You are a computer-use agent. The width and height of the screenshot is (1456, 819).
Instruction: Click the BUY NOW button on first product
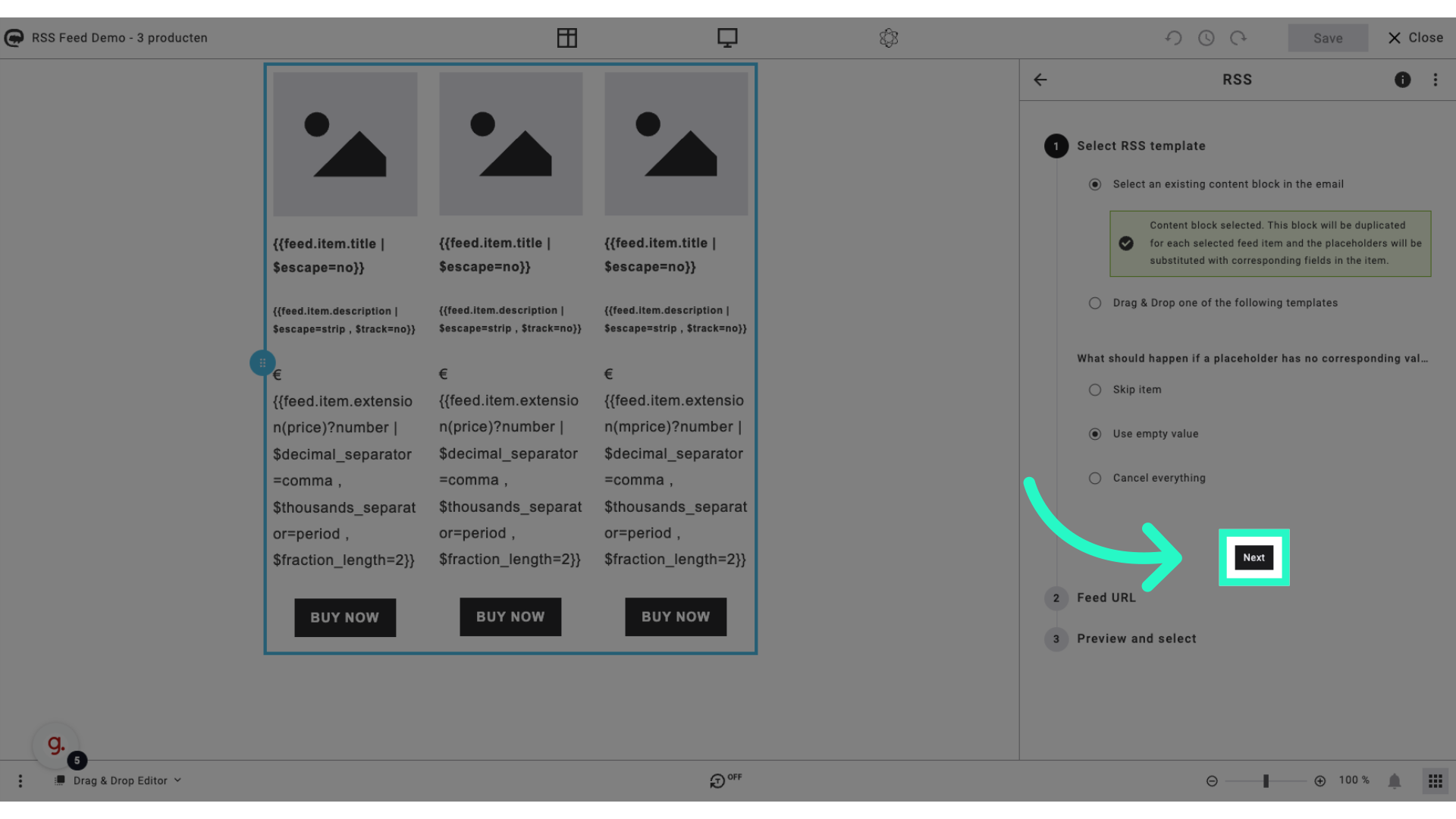[x=344, y=617]
